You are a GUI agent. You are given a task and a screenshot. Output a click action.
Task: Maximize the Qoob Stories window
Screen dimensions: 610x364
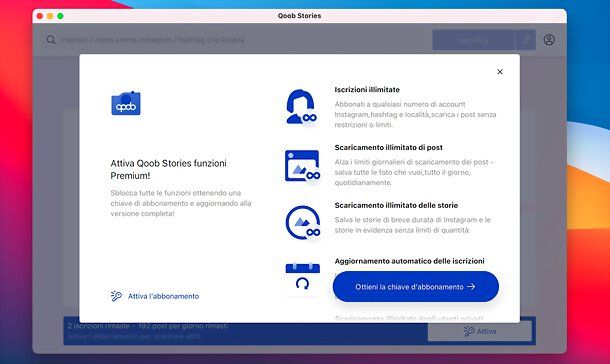pyautogui.click(x=60, y=16)
